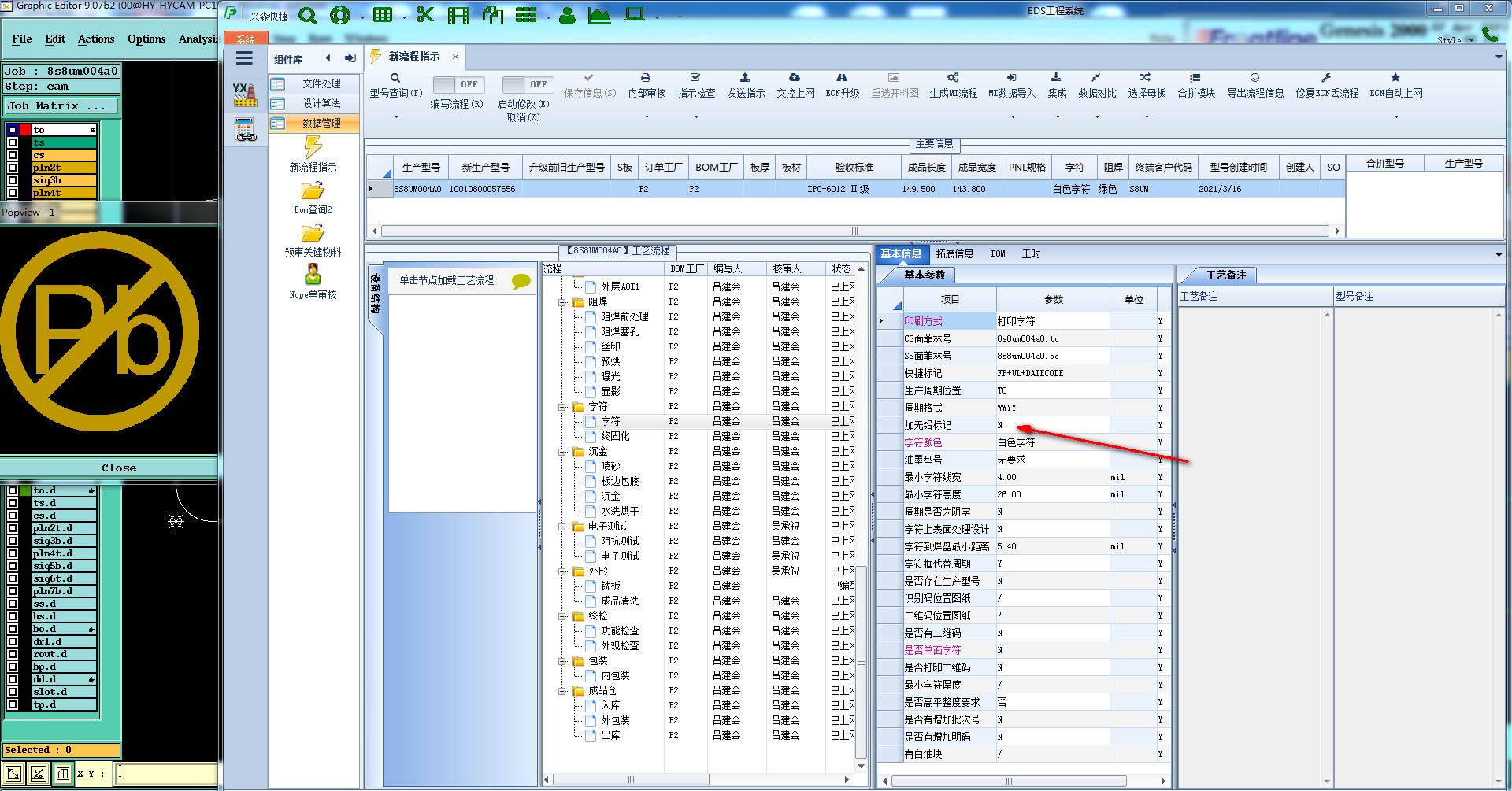Image resolution: width=1512 pixels, height=791 pixels.
Task: Click the green area chart icon
Action: tap(599, 15)
